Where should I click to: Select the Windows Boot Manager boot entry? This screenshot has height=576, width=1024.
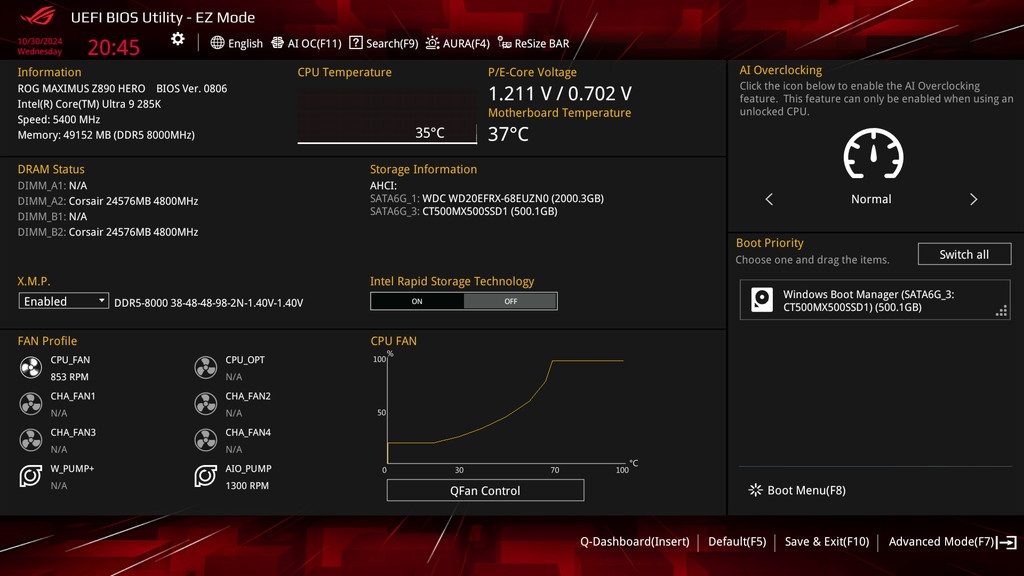(874, 300)
